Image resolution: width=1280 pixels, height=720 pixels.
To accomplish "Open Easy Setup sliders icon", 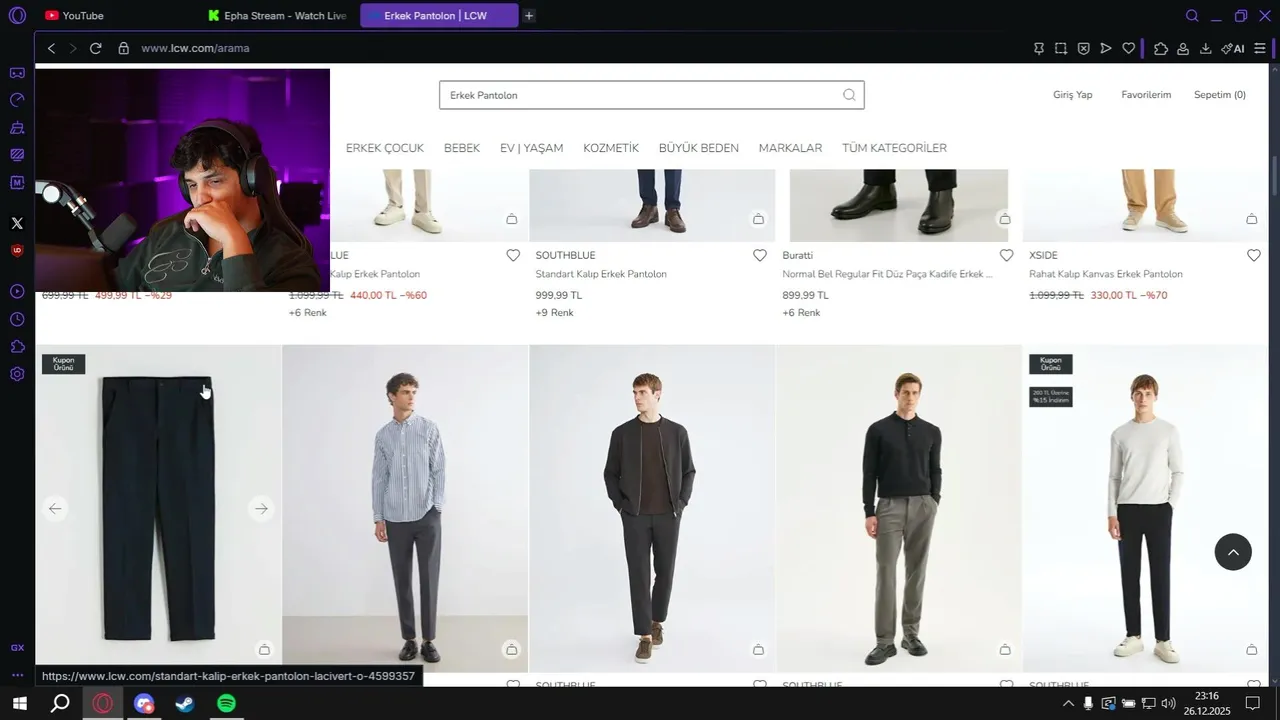I will pos(1260,48).
